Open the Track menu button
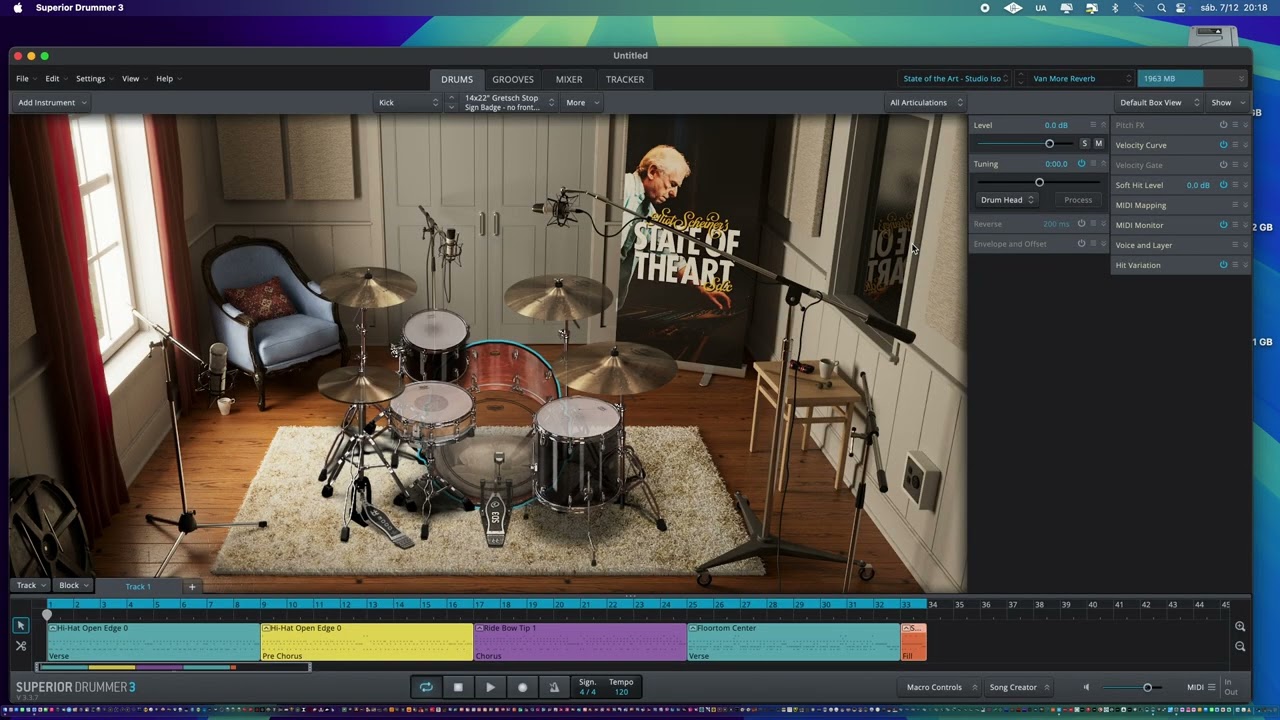This screenshot has height=720, width=1280. tap(30, 585)
